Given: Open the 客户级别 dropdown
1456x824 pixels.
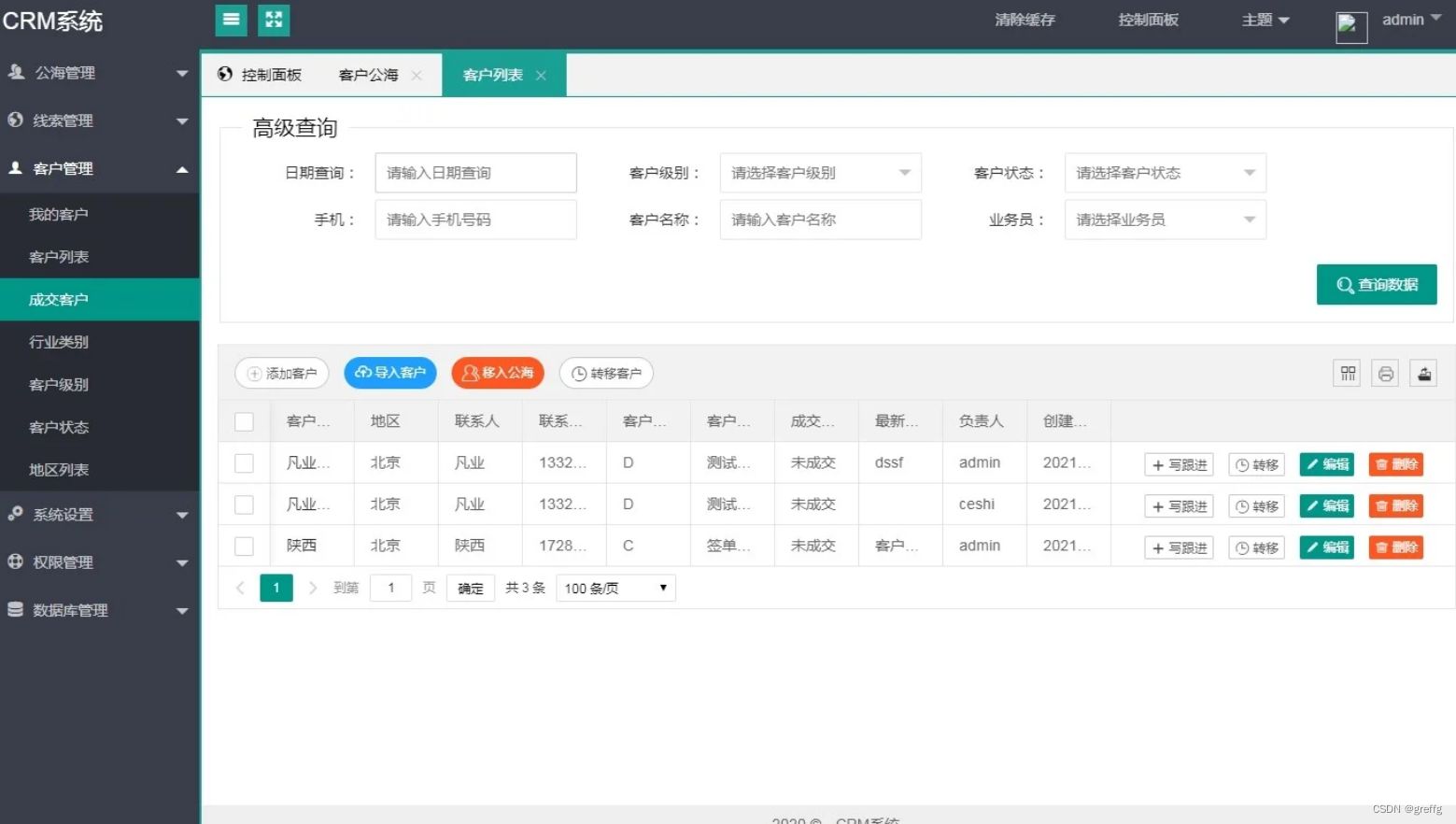Looking at the screenshot, I should [x=819, y=172].
